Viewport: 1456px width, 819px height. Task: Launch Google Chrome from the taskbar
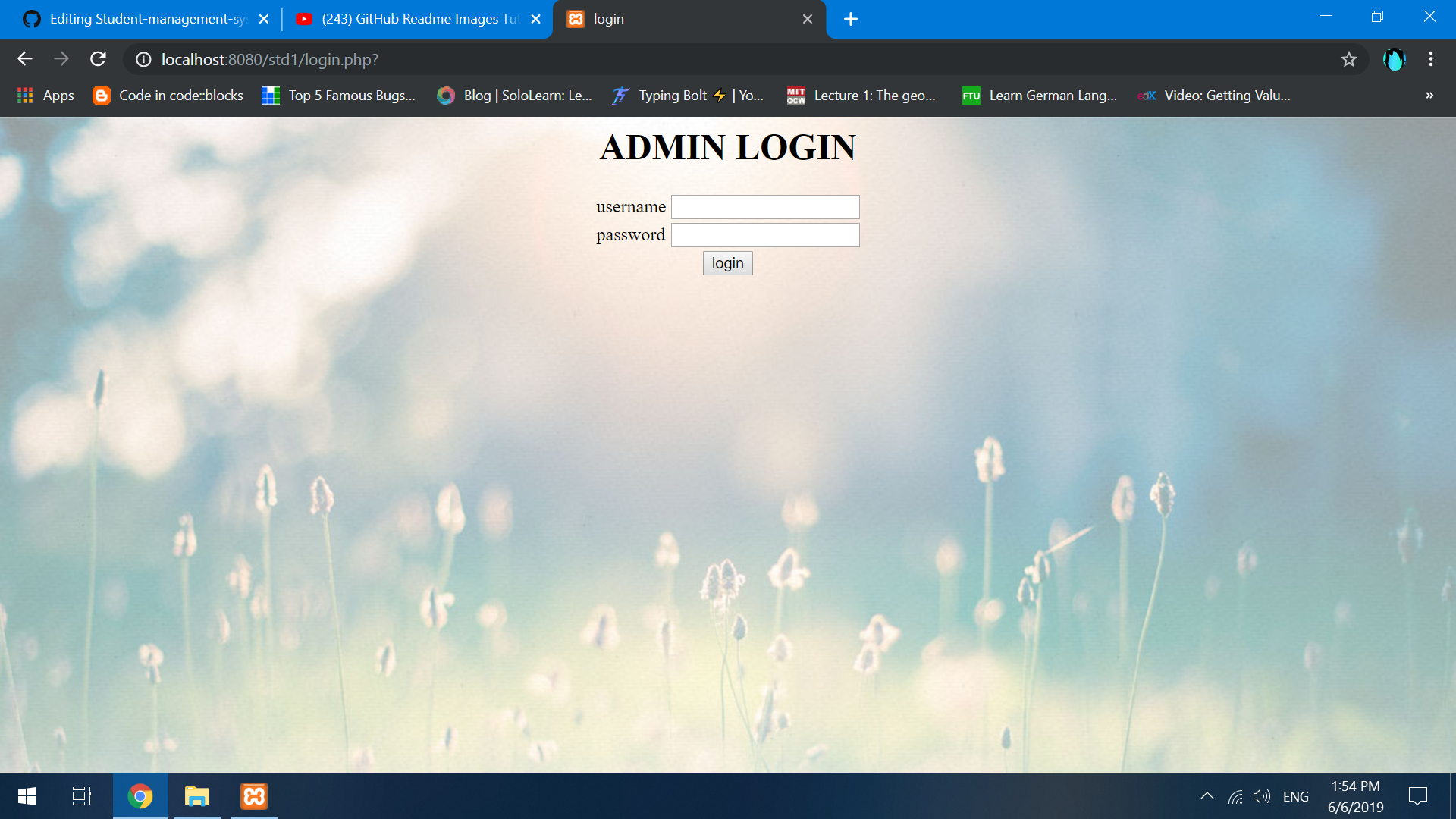coord(140,796)
